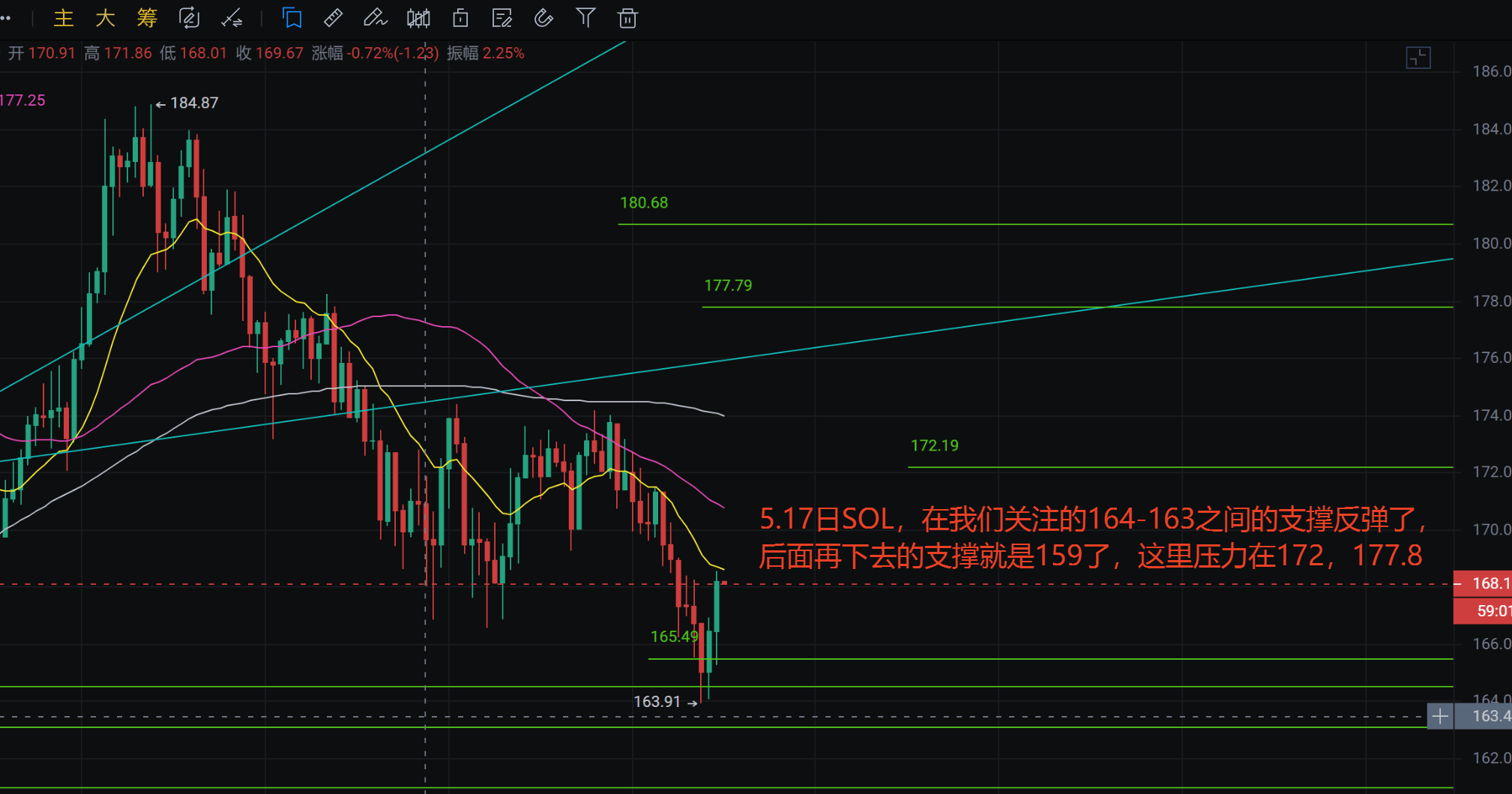The width and height of the screenshot is (1512, 794).
Task: Select the 165.49 support line label
Action: [x=675, y=637]
